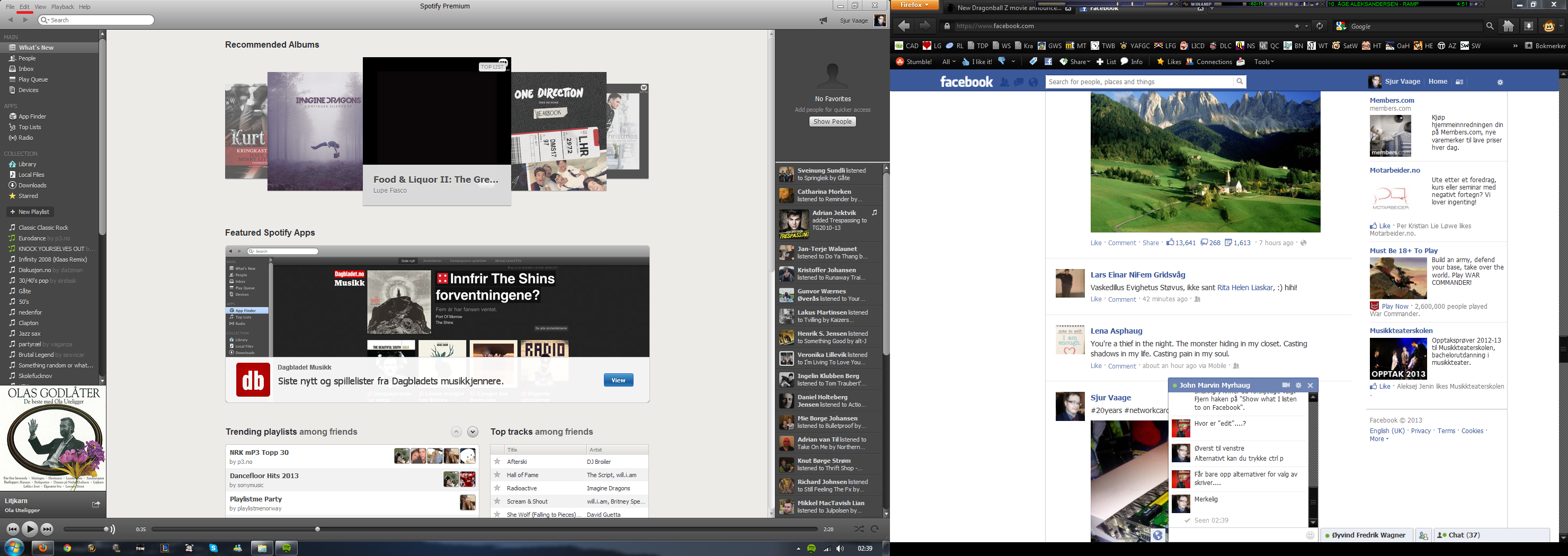This screenshot has width=1568, height=556.
Task: Open Spotify View menu
Action: [40, 7]
